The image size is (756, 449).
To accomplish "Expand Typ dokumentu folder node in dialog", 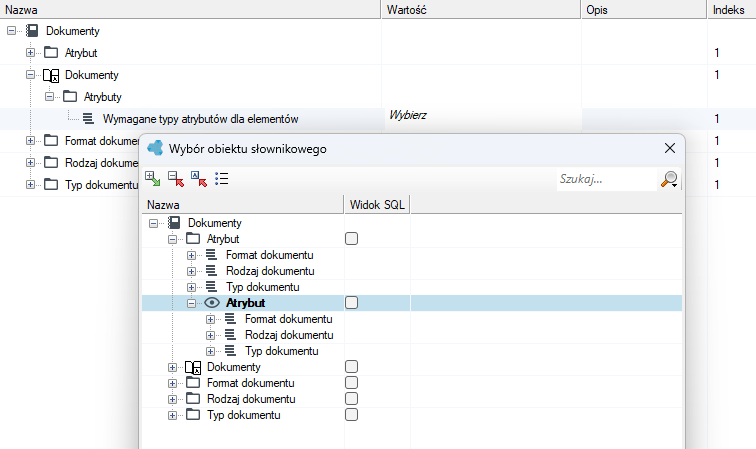I will pos(172,415).
